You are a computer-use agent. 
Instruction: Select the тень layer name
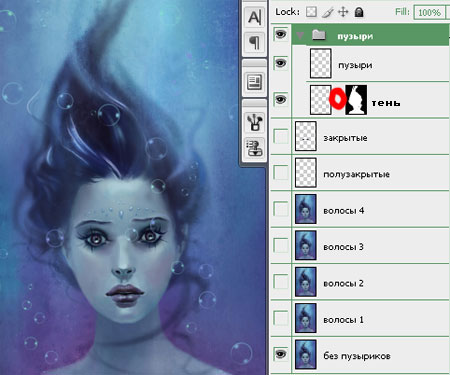coord(386,103)
